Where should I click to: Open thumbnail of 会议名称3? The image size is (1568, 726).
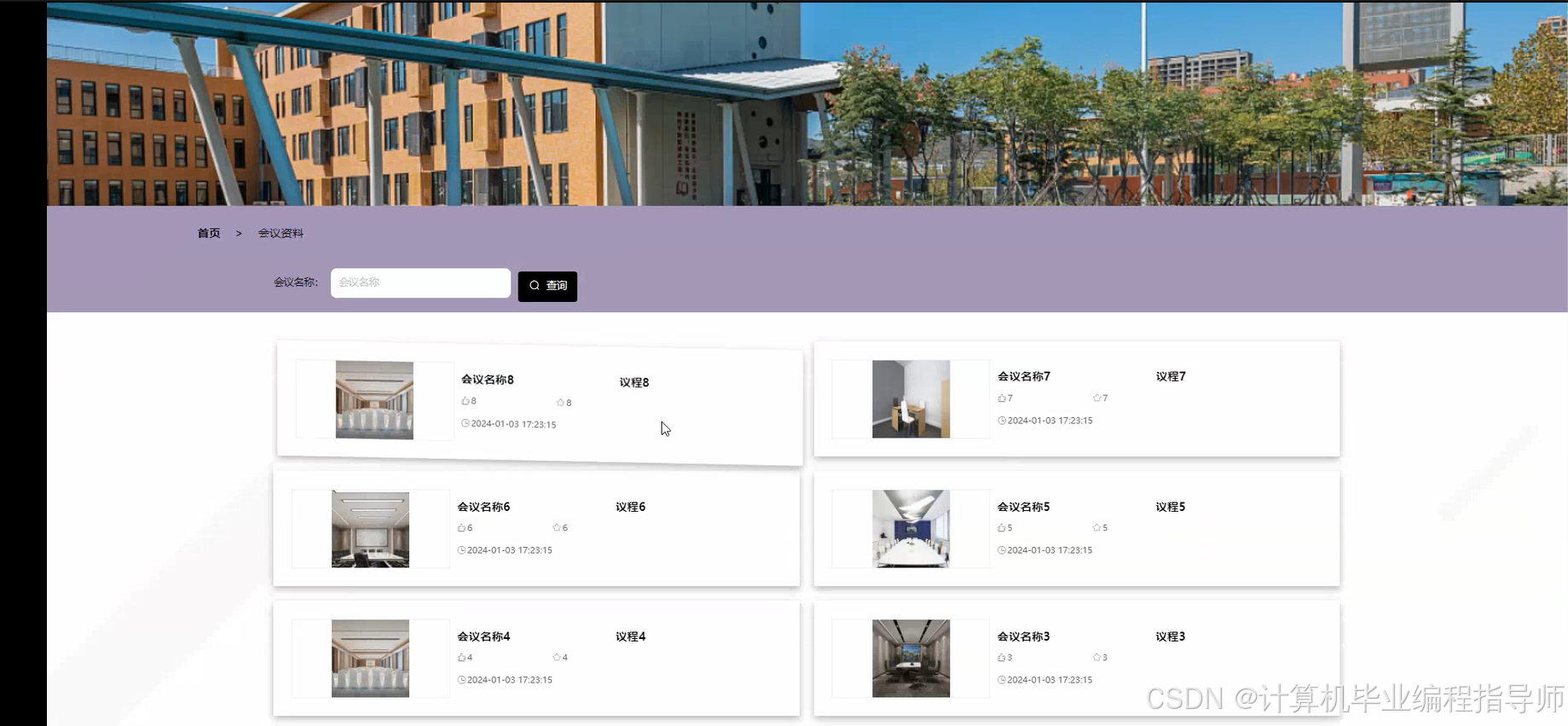[911, 659]
